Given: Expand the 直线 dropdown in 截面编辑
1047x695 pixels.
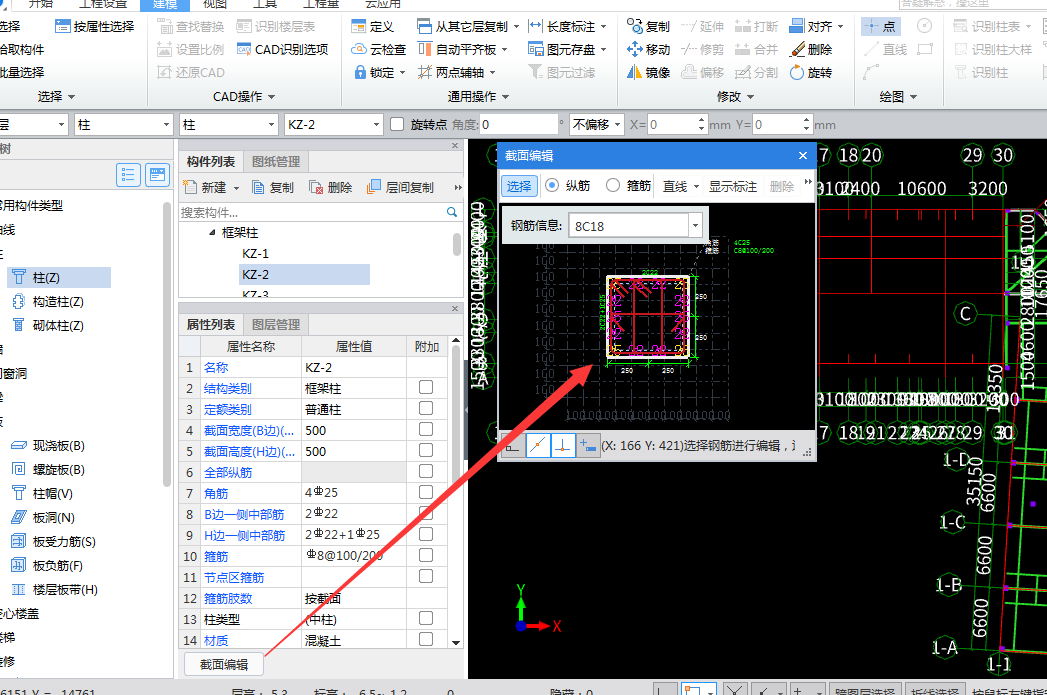Looking at the screenshot, I should click(x=696, y=186).
